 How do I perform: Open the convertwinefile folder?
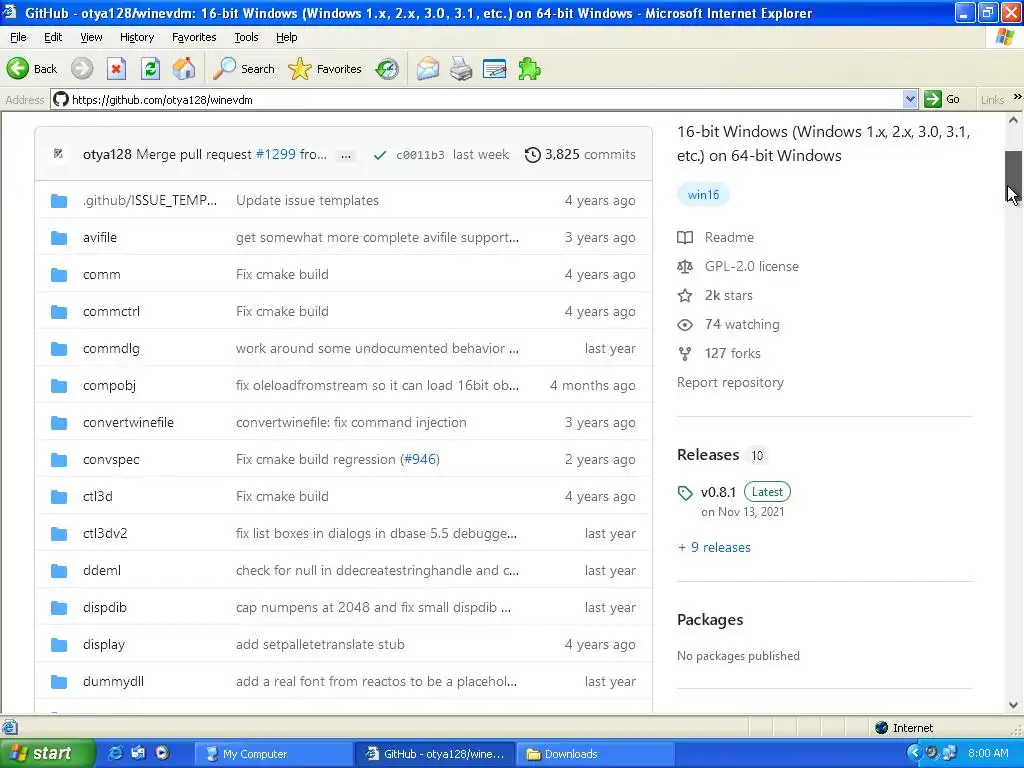coord(128,423)
